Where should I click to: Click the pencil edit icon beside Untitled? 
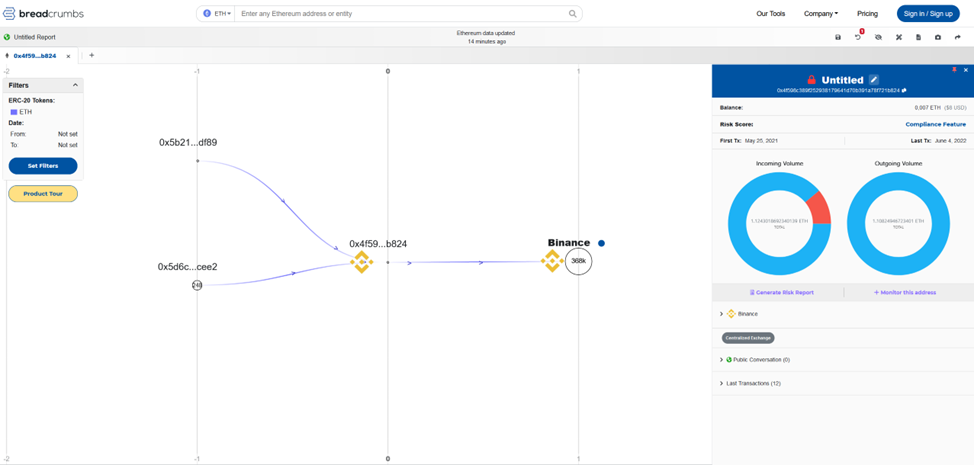874,80
